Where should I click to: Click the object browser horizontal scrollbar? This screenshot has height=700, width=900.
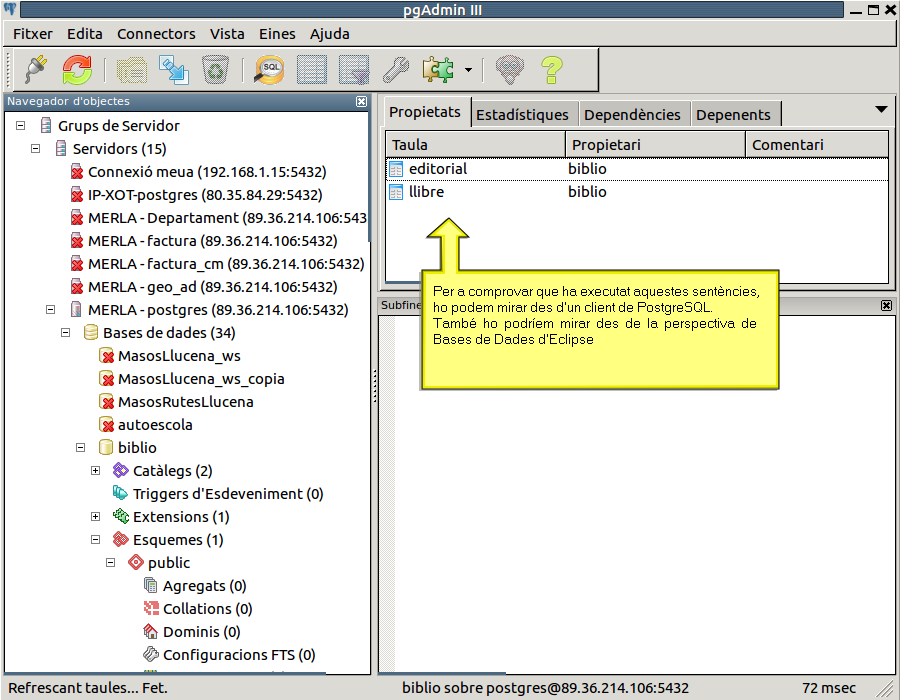pos(166,672)
